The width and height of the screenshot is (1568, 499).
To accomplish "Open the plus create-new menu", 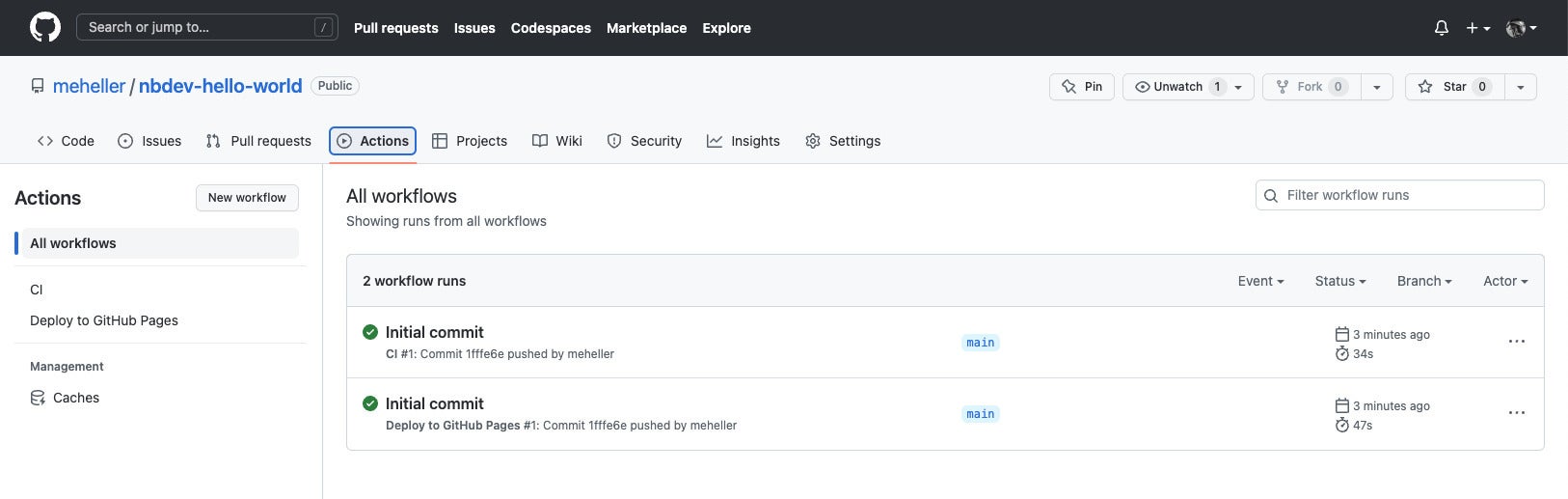I will point(1478,28).
